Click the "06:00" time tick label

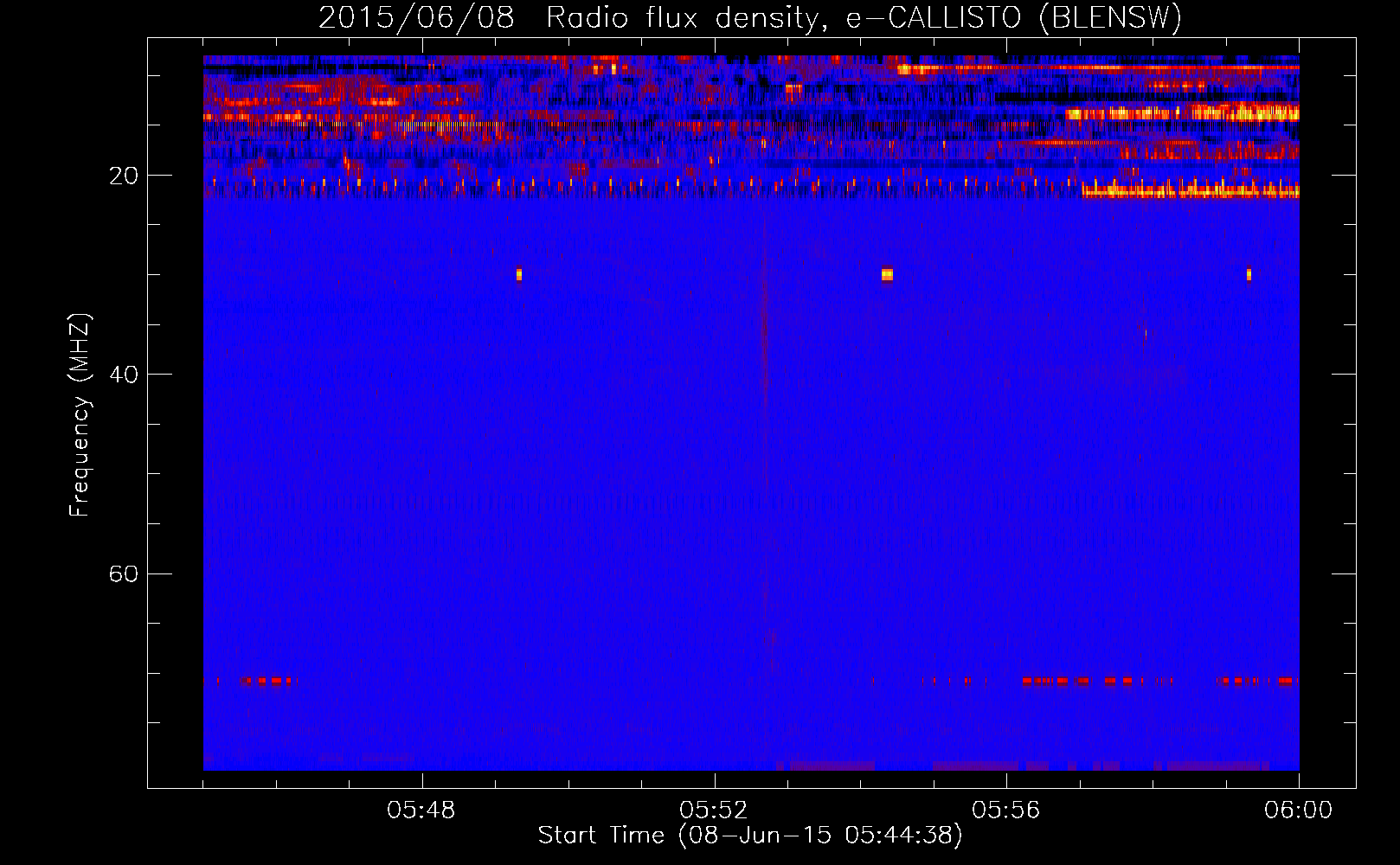1299,811
